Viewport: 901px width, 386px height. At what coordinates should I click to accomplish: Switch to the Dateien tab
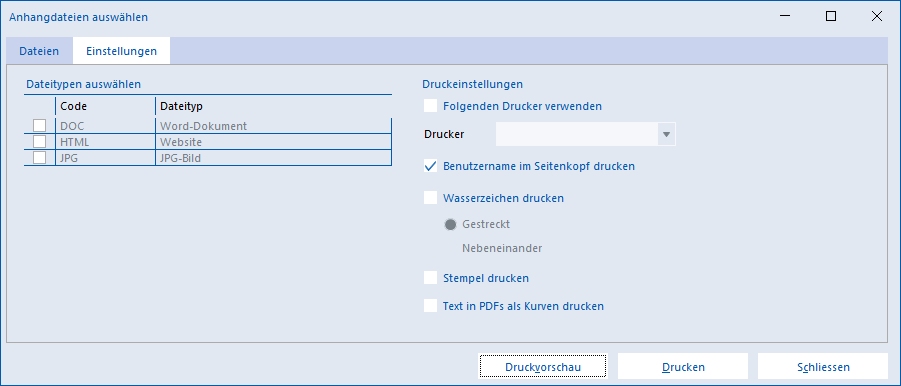39,51
